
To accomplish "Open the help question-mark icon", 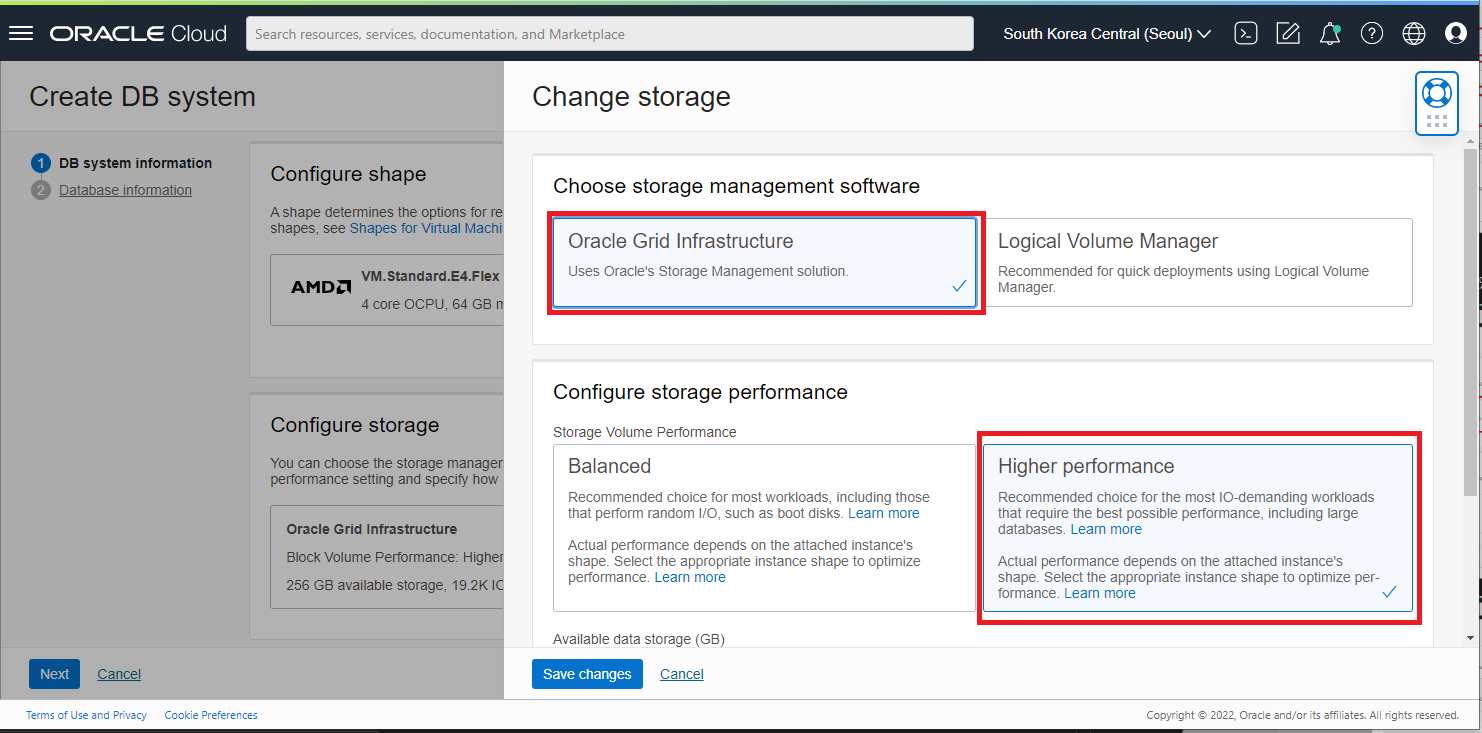I will click(1372, 33).
